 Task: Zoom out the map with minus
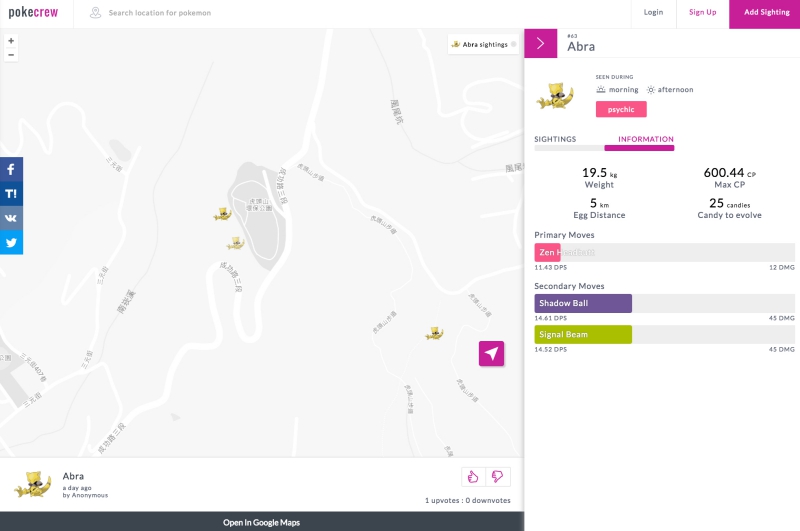click(11, 55)
